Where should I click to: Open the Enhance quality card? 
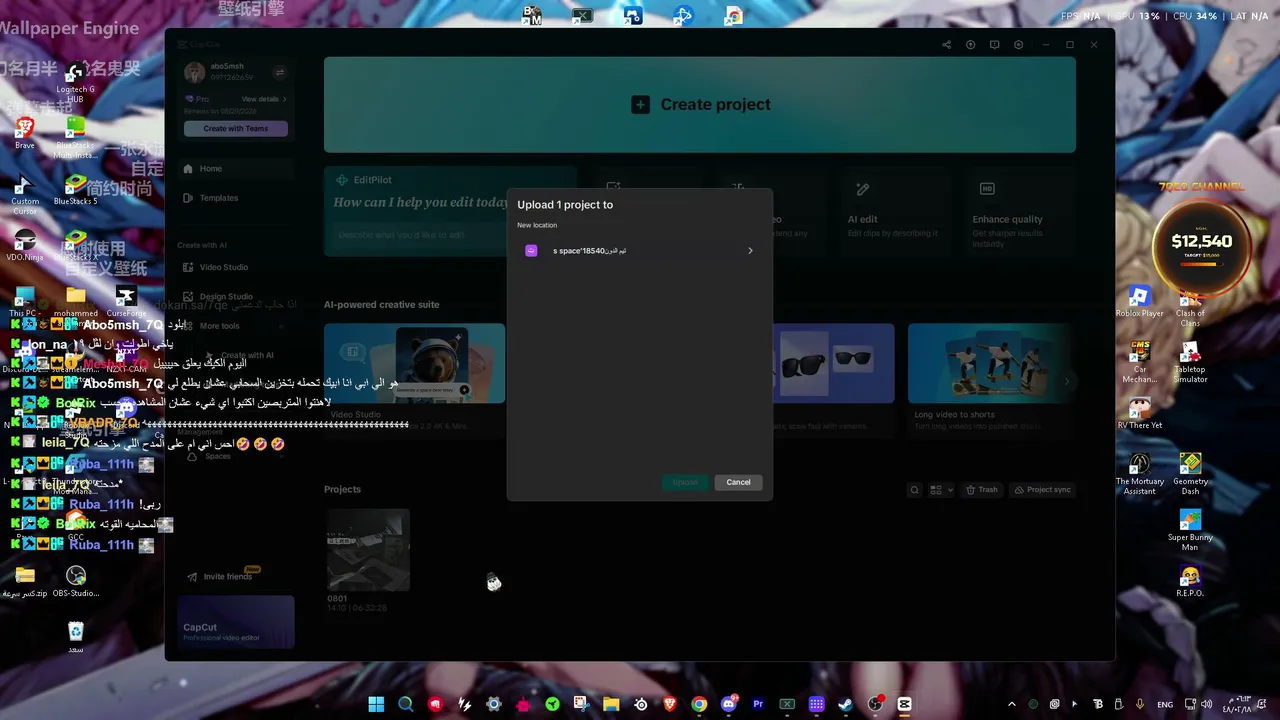click(x=1020, y=210)
